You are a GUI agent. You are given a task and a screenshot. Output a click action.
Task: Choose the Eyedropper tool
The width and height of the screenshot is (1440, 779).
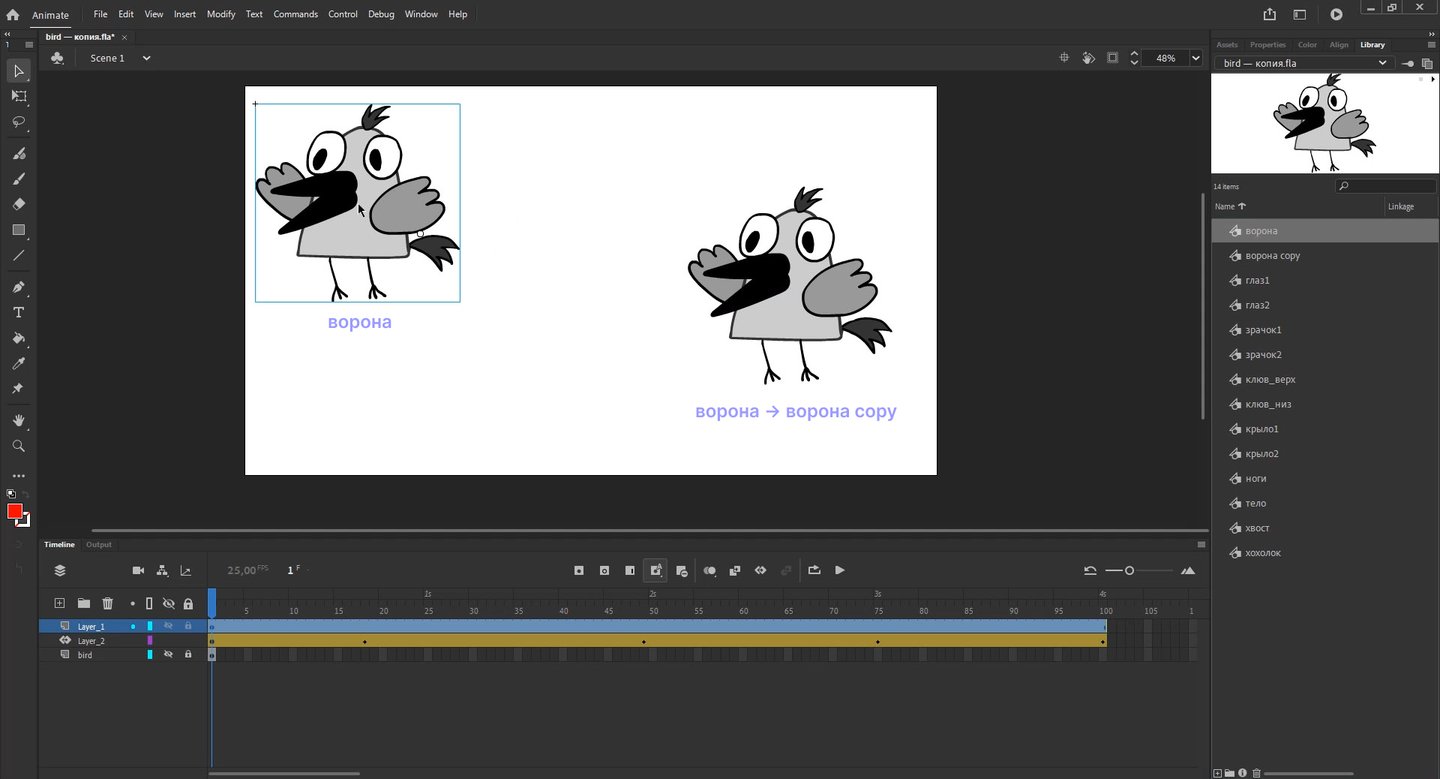18,363
